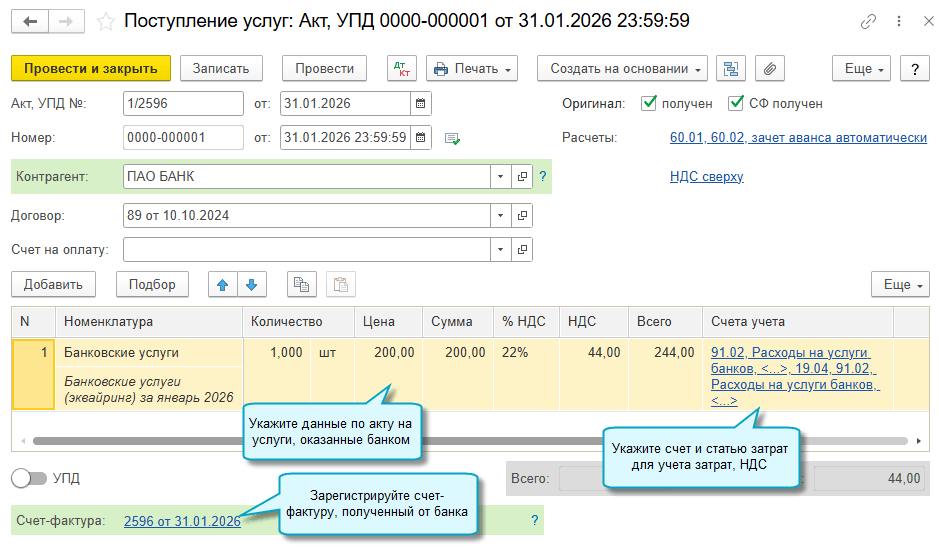Open the Создать на основании dropdown
Image resolution: width=939 pixels, height=550 pixels.
pos(622,68)
